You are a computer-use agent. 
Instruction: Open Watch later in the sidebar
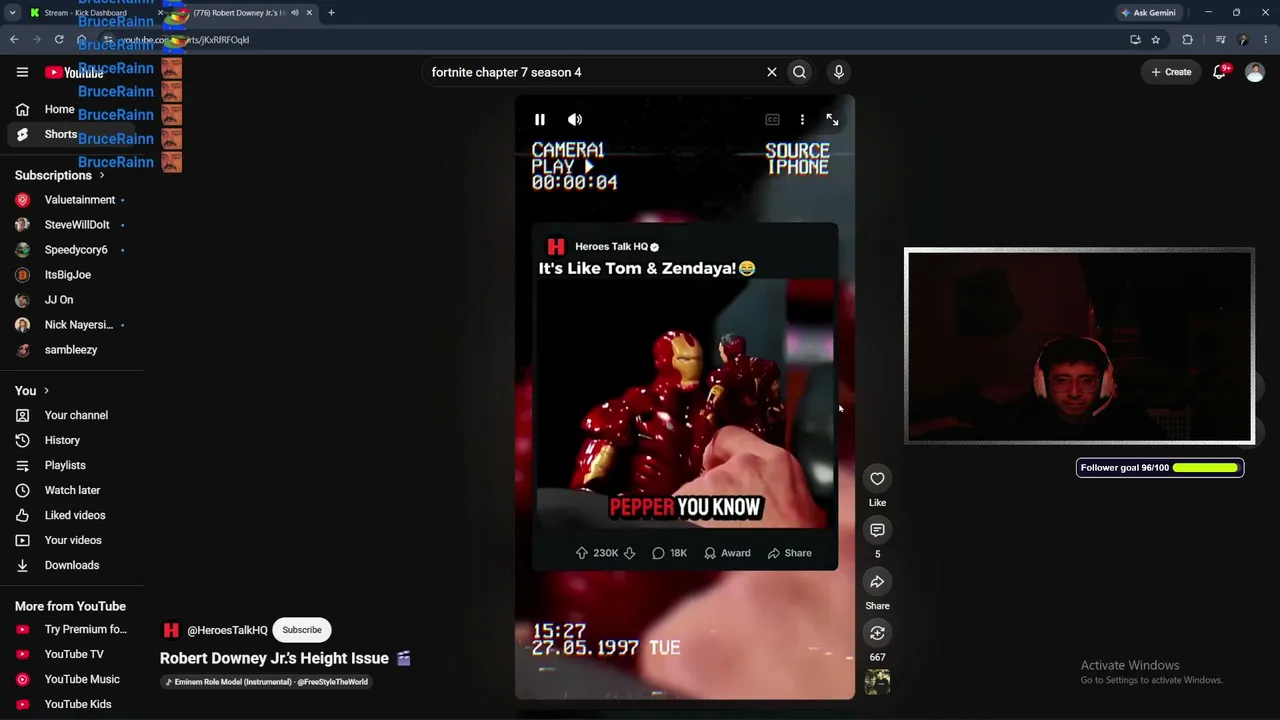(x=72, y=490)
